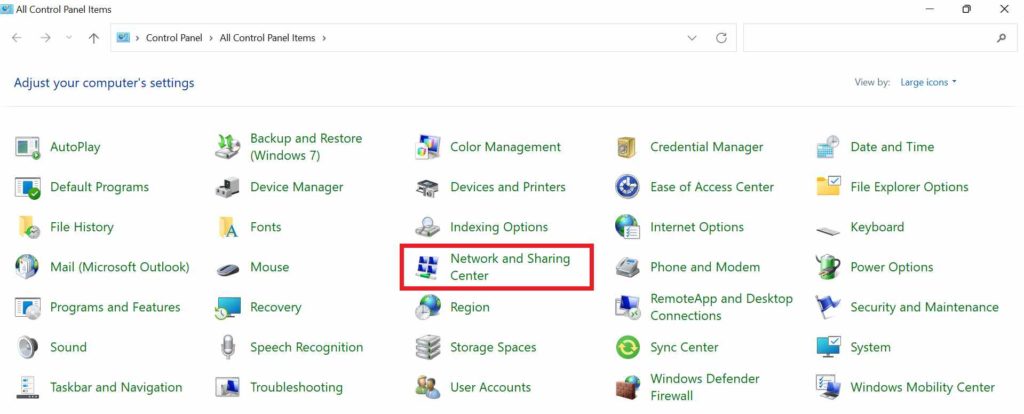Viewport: 1024px width, 414px height.
Task: Open the Region globe icon
Action: [x=428, y=307]
